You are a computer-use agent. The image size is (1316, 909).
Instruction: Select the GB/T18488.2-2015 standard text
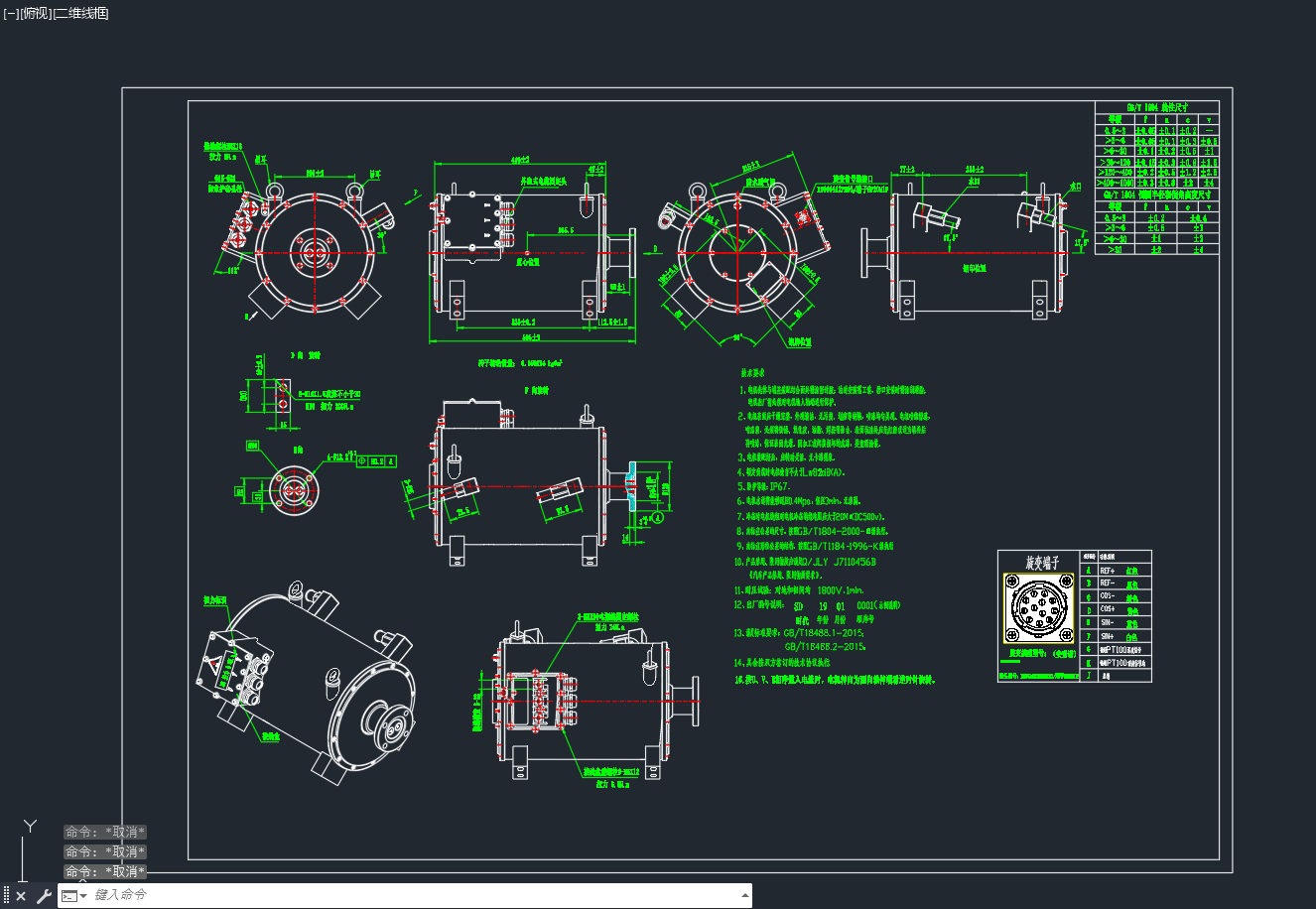828,646
